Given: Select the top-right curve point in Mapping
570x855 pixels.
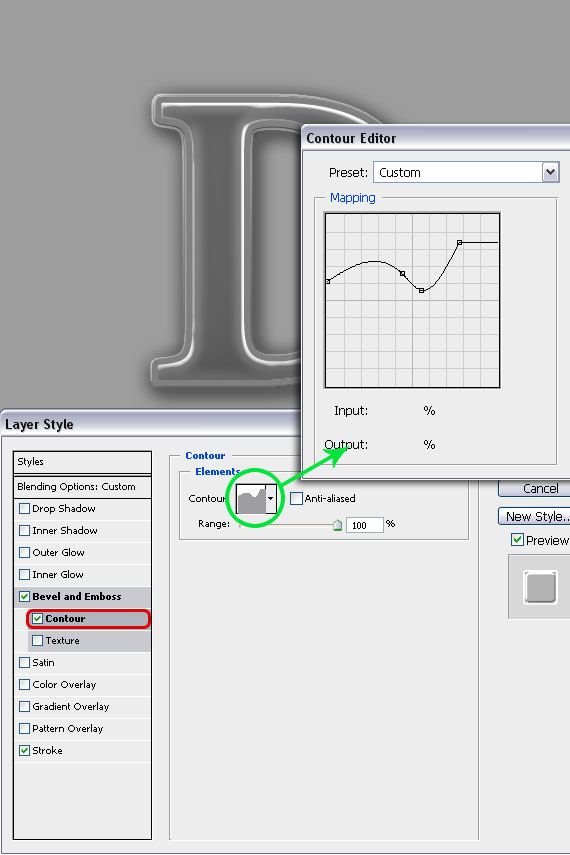Looking at the screenshot, I should (459, 242).
